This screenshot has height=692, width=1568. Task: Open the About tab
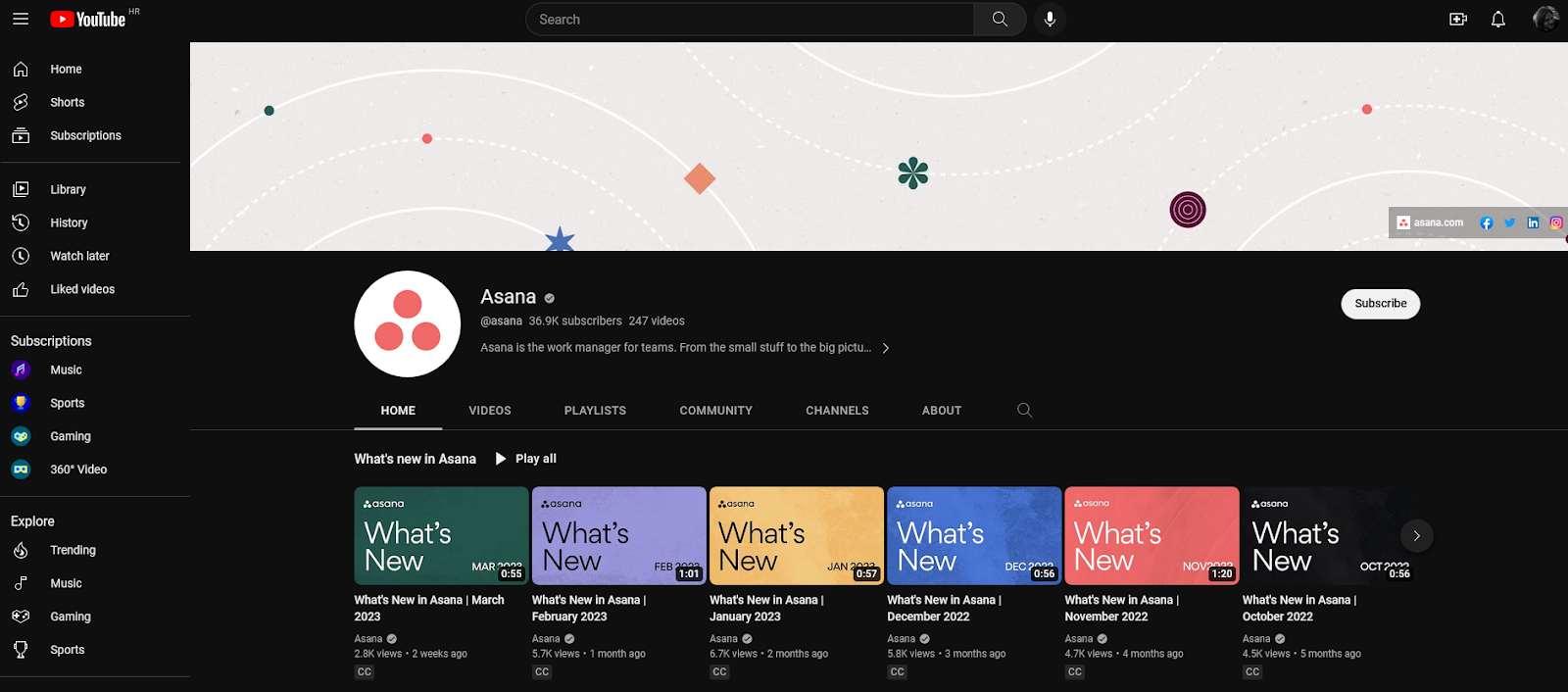(941, 411)
